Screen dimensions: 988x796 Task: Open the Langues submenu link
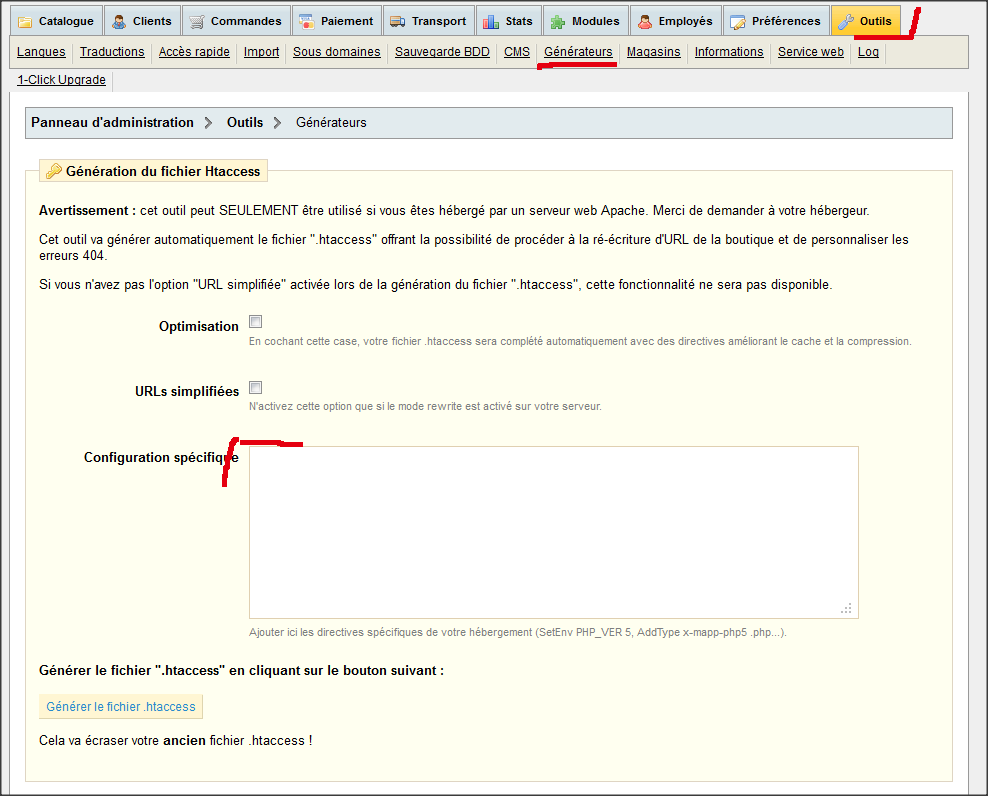click(41, 52)
